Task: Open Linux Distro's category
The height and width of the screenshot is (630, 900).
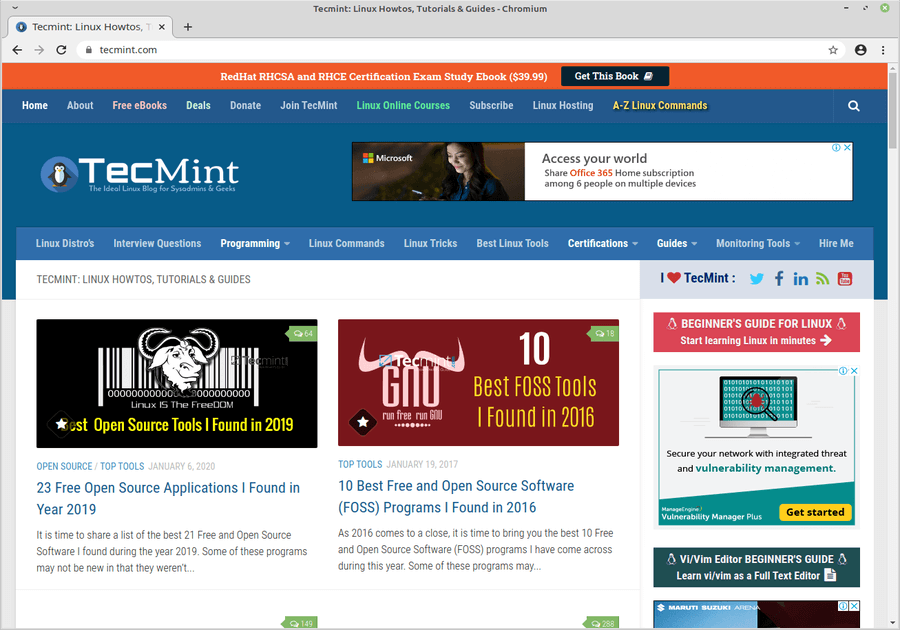Action: tap(65, 244)
